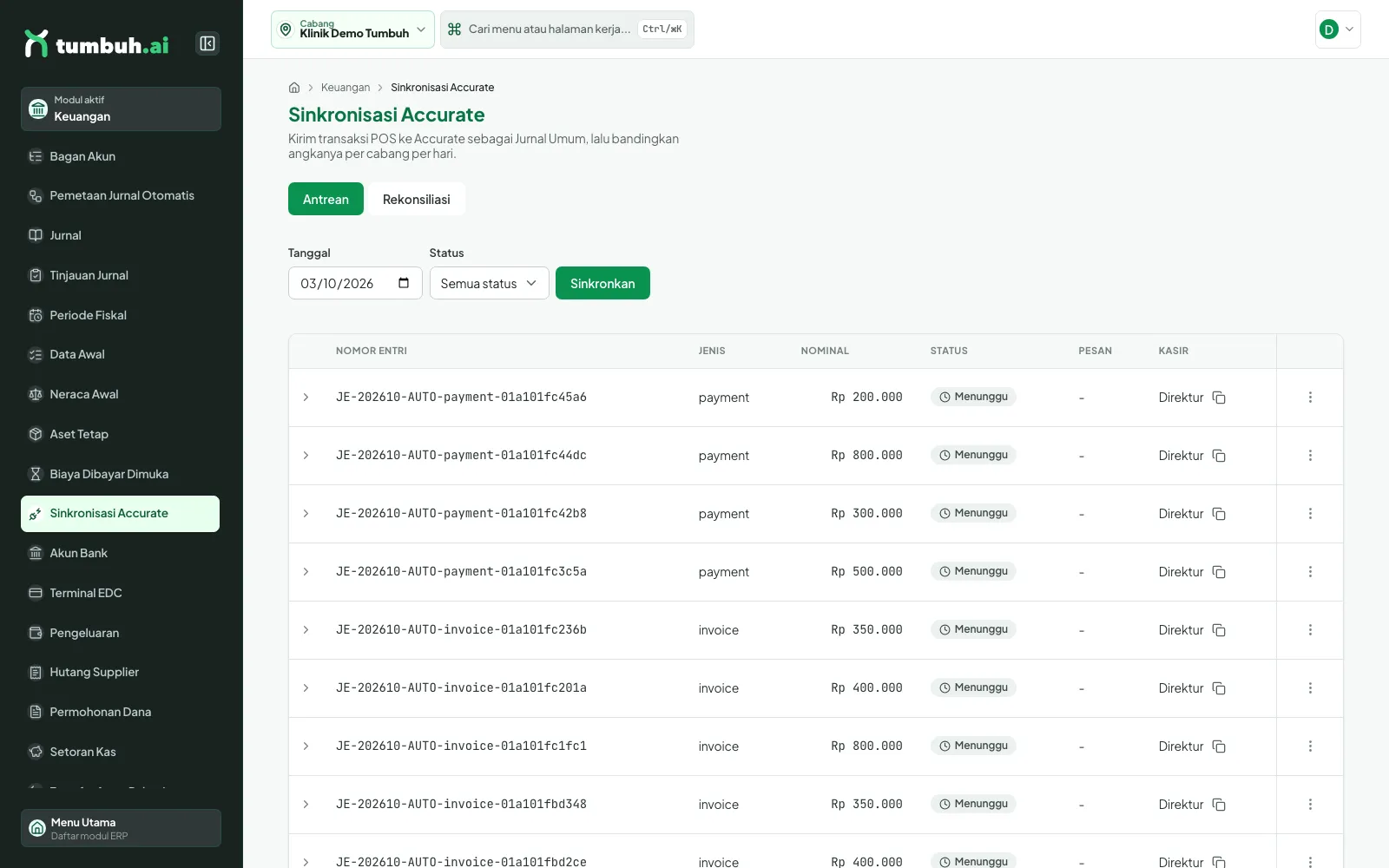Open the user avatar D menu
The width and height of the screenshot is (1389, 868).
click(x=1338, y=30)
